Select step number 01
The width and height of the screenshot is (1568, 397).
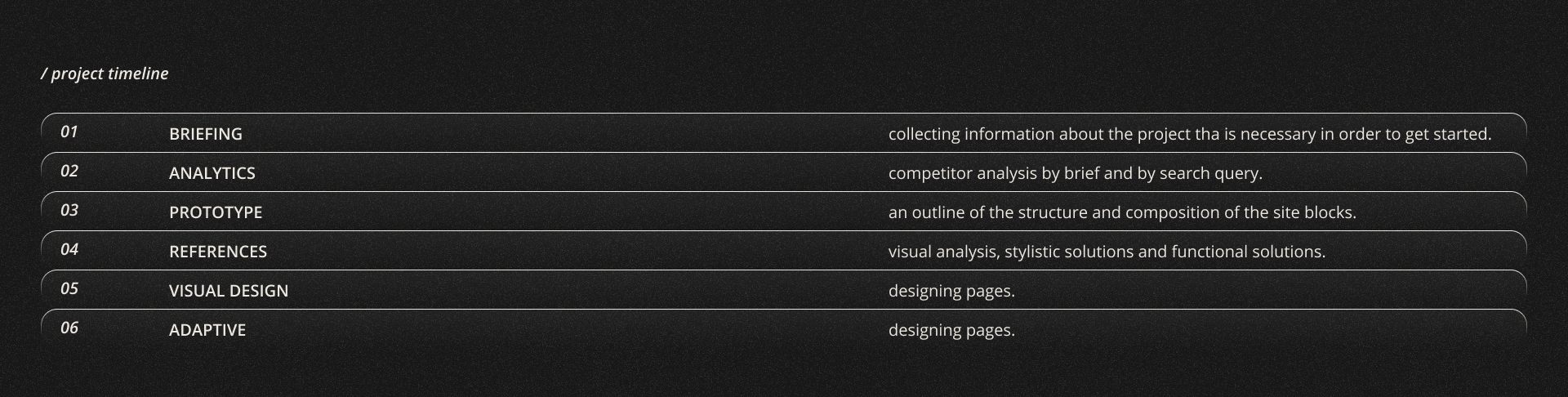click(69, 132)
